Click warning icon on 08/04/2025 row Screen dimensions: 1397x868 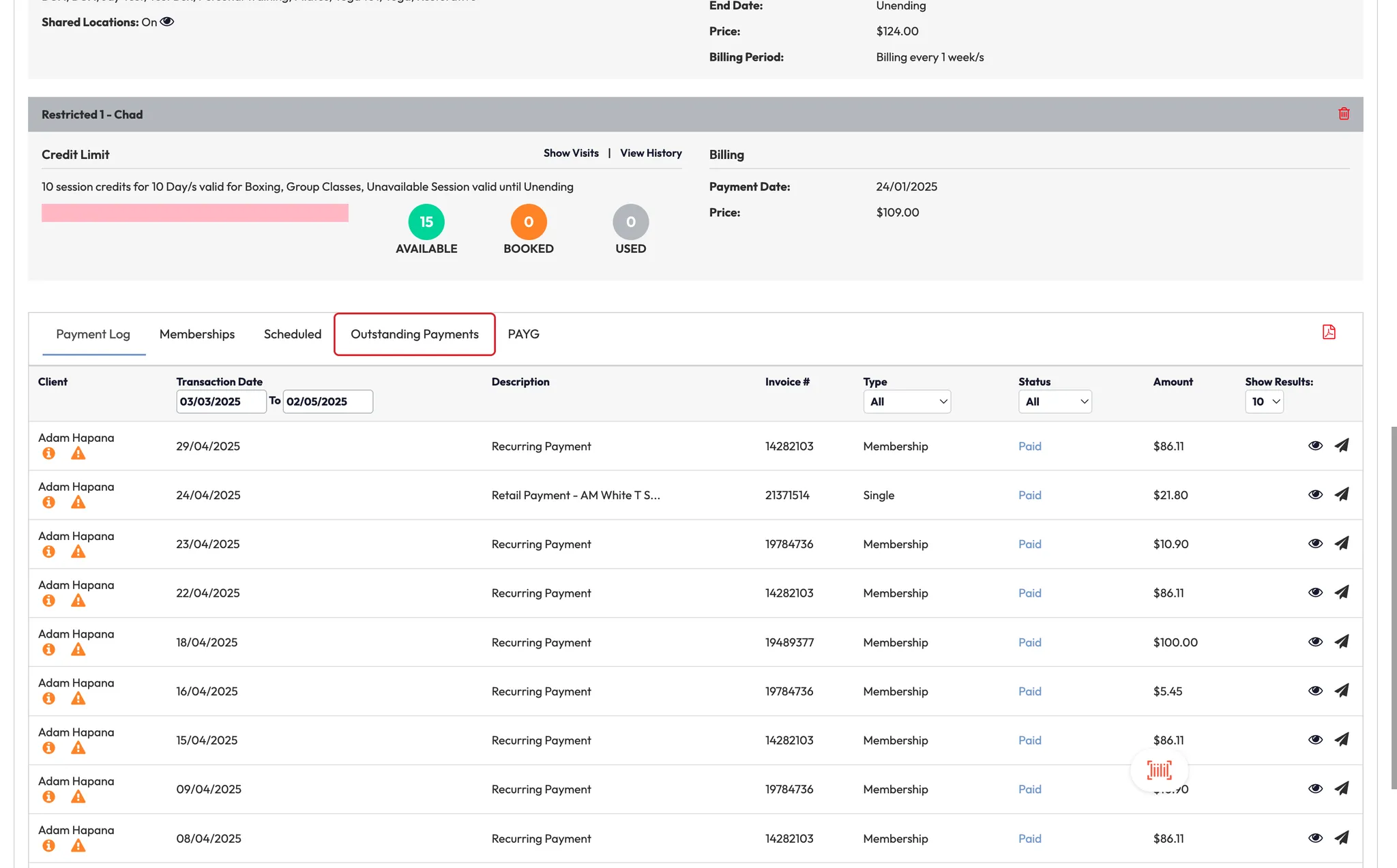point(78,845)
